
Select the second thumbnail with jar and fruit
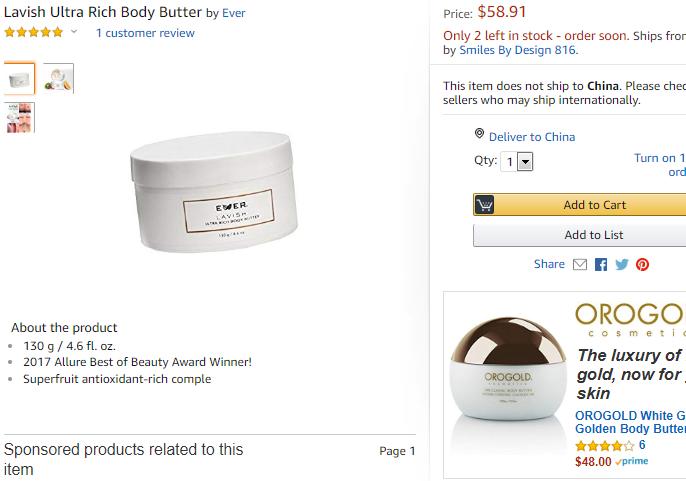click(x=58, y=78)
